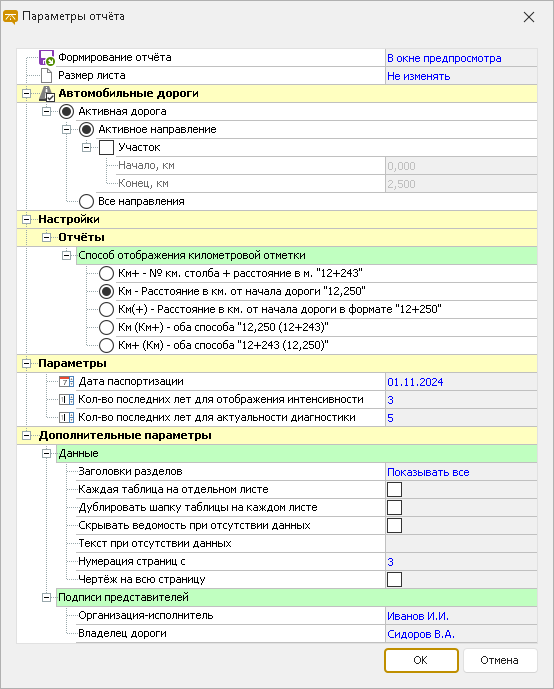Collapse the Параметры section
This screenshot has width=554, height=689.
26,364
